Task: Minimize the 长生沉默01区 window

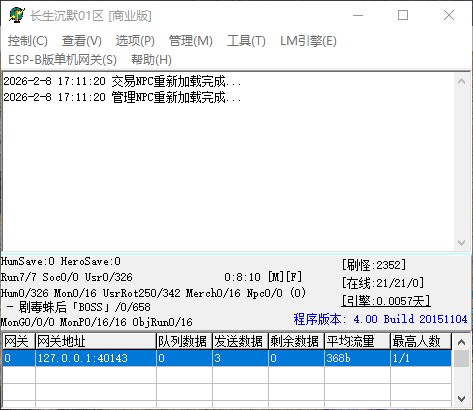Action: [x=358, y=15]
